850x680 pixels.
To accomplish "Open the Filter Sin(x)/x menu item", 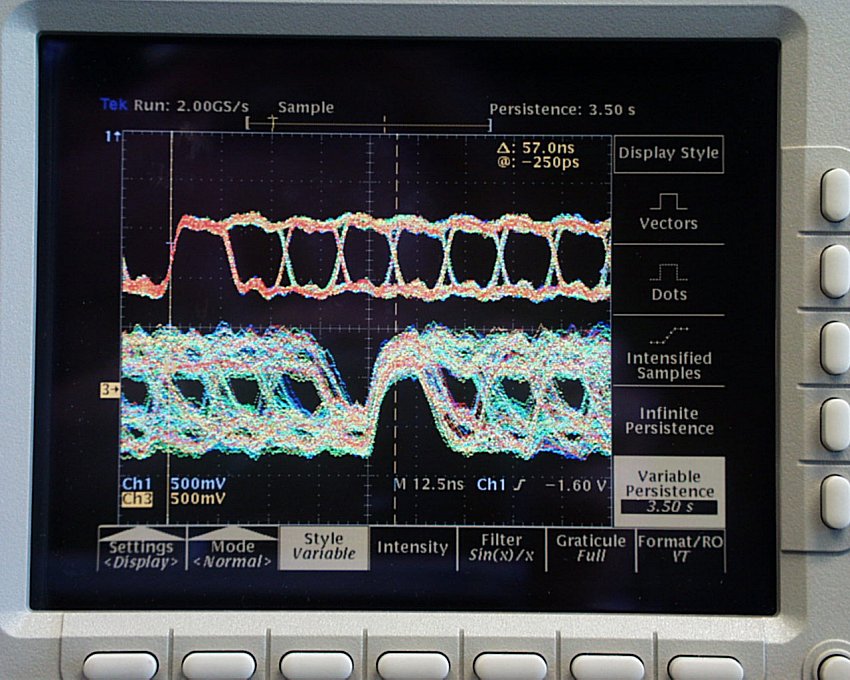I will pyautogui.click(x=501, y=548).
